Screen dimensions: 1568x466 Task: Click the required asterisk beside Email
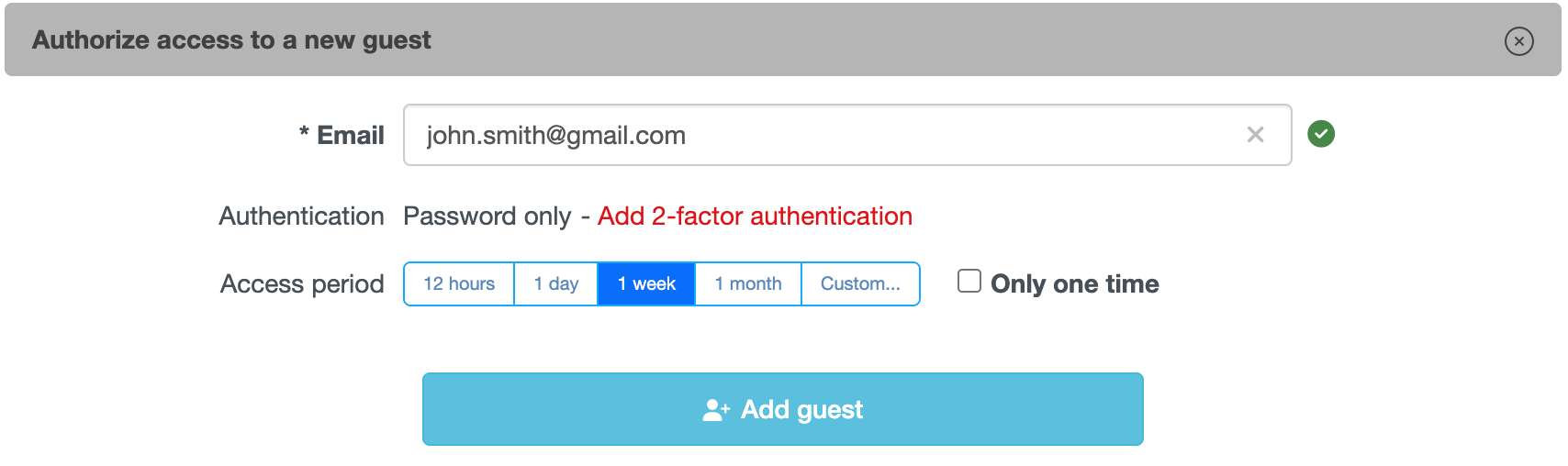(304, 134)
